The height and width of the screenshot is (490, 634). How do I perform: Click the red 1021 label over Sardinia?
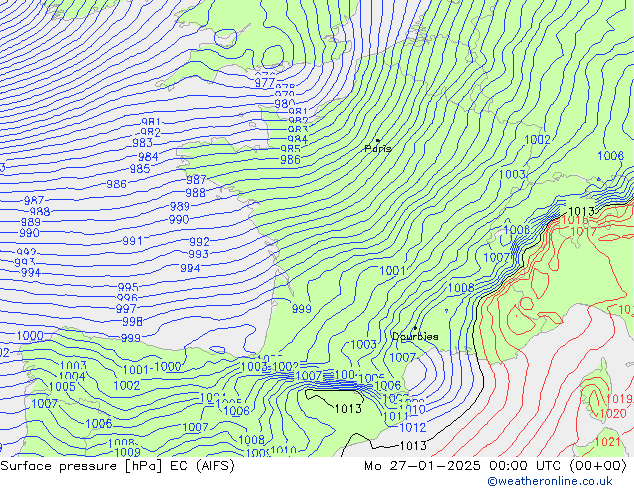(x=607, y=441)
